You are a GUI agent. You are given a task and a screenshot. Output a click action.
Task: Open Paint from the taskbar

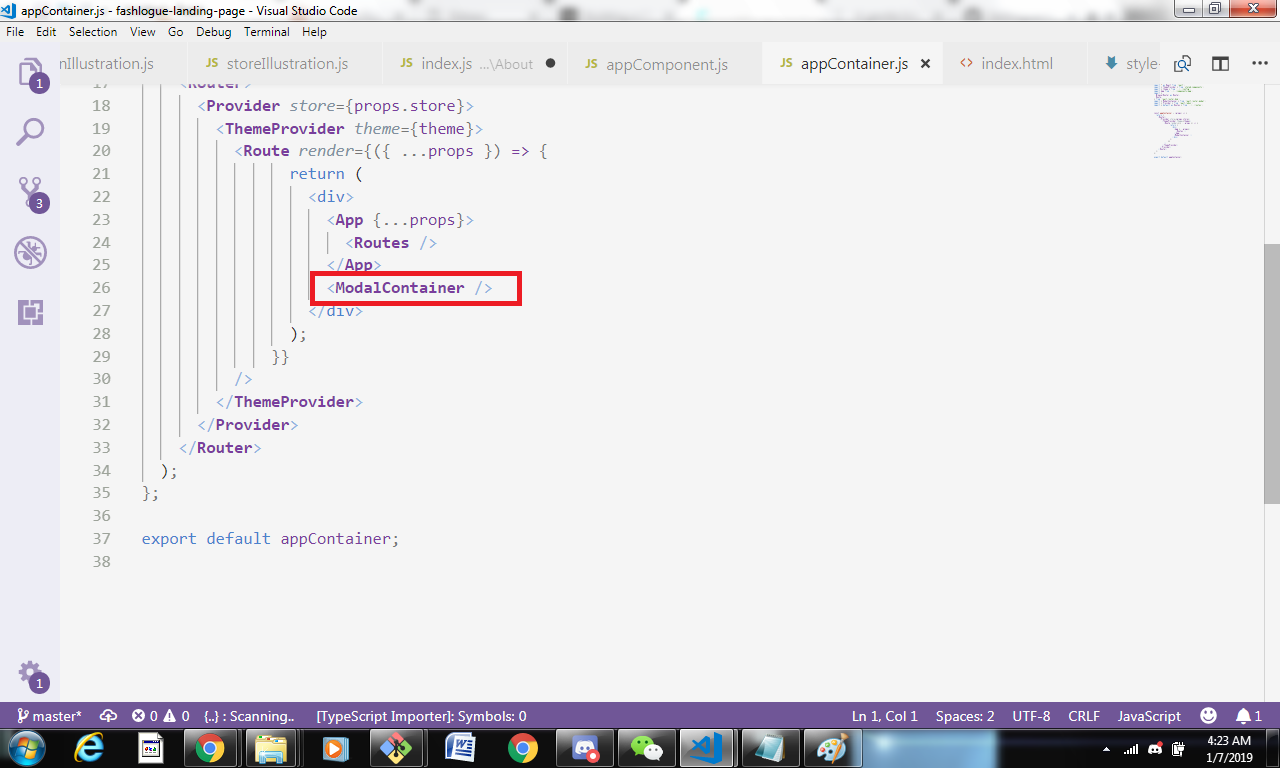coord(832,748)
